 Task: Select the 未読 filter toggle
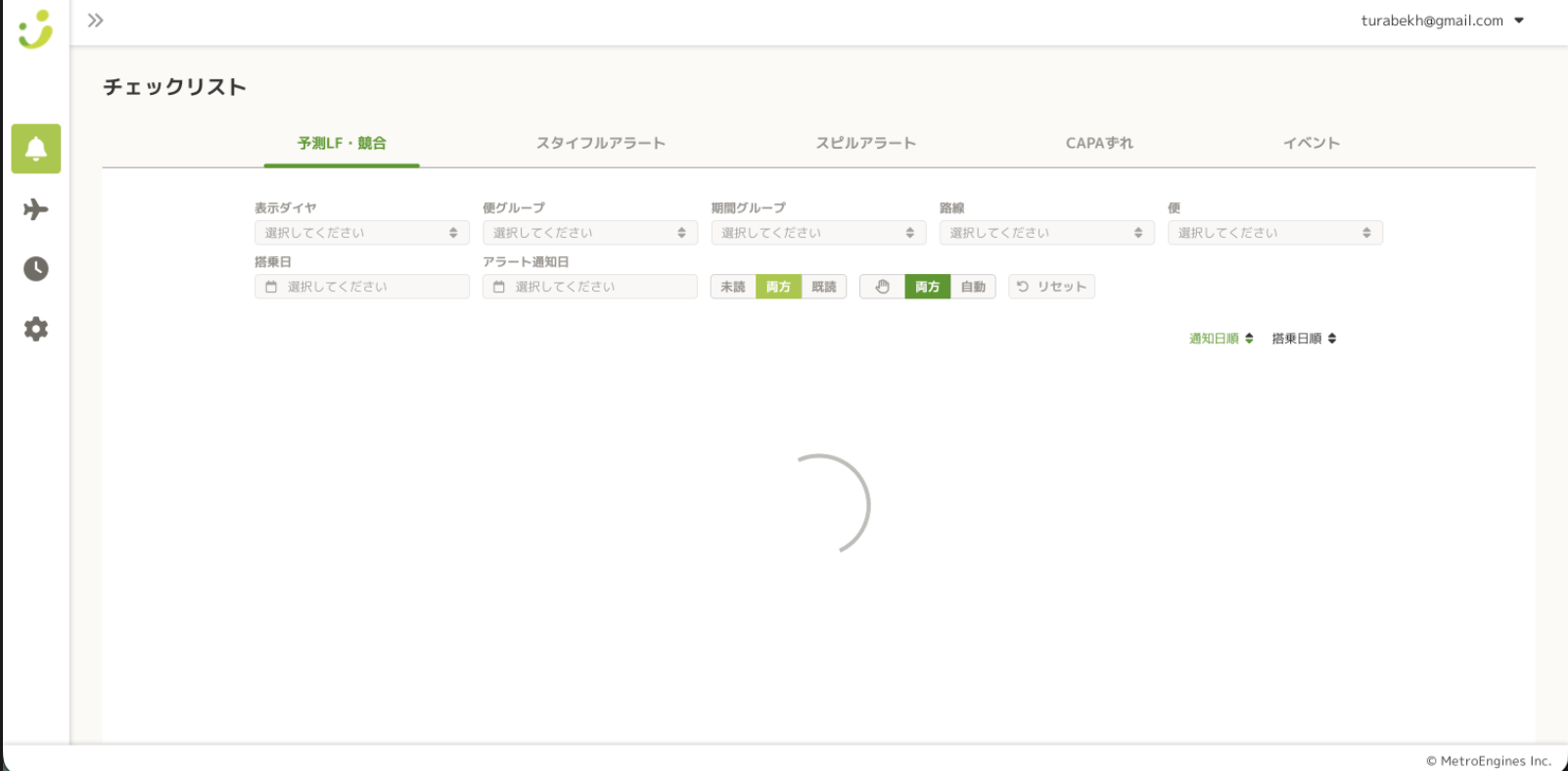click(733, 287)
